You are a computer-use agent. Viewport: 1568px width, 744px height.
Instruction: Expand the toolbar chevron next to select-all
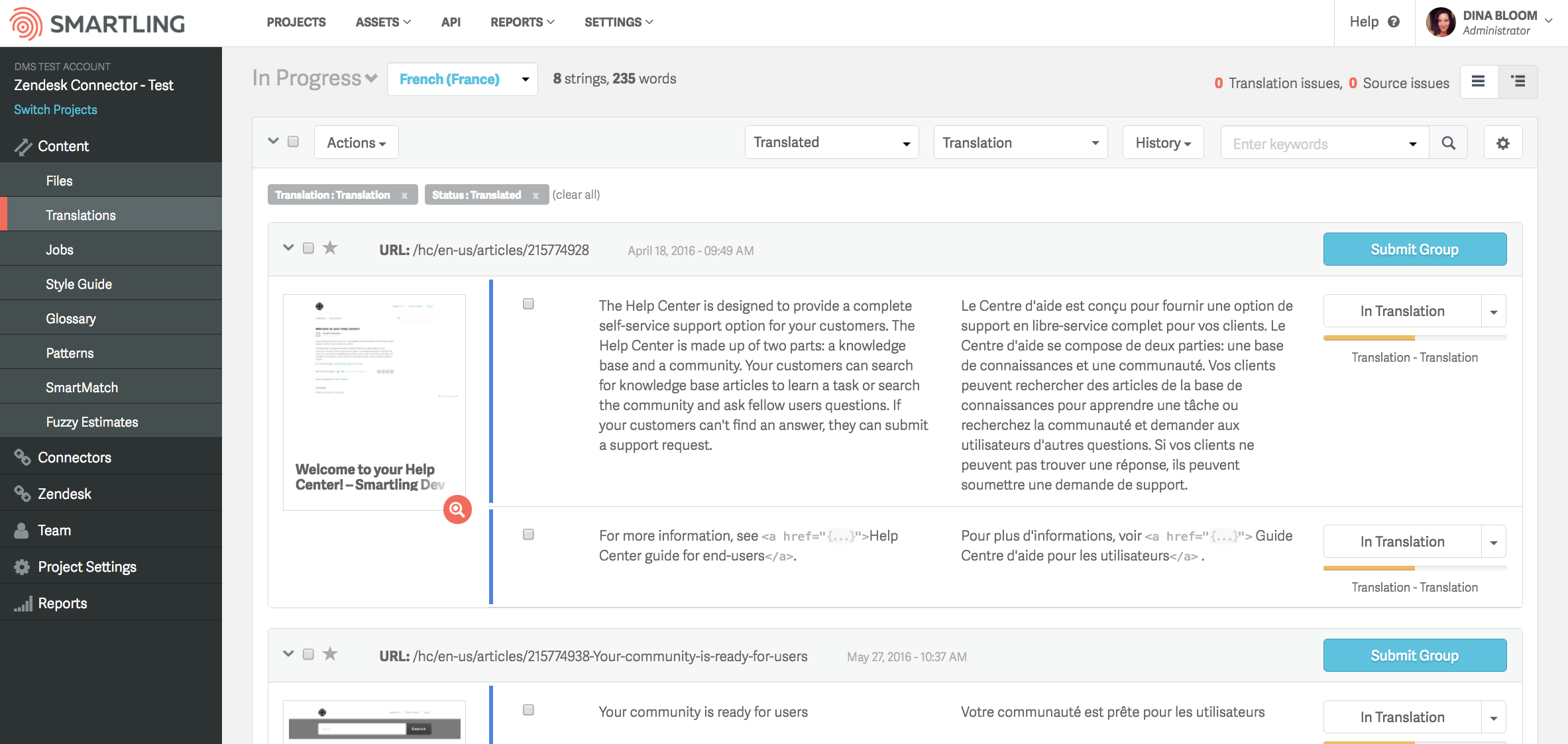[273, 141]
